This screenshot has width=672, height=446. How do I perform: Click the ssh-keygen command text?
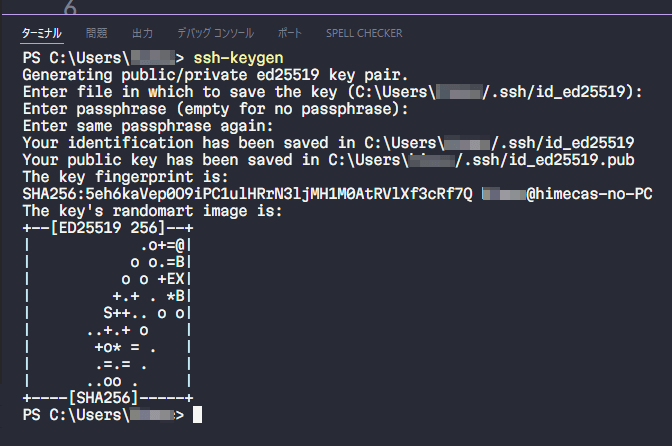tap(239, 58)
